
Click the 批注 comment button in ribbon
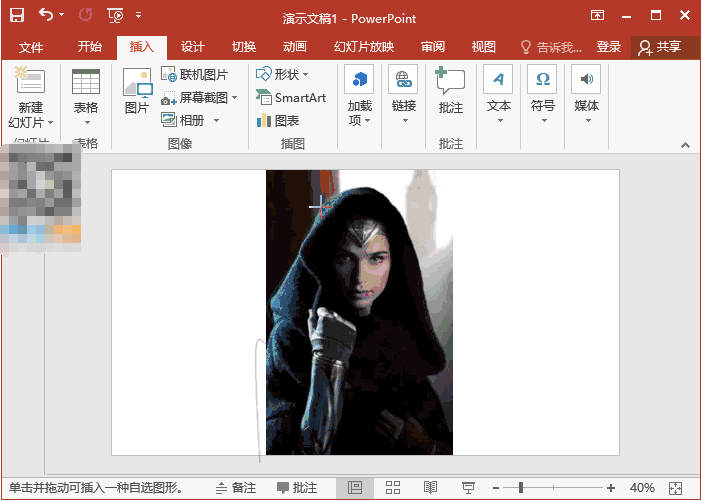click(x=450, y=90)
